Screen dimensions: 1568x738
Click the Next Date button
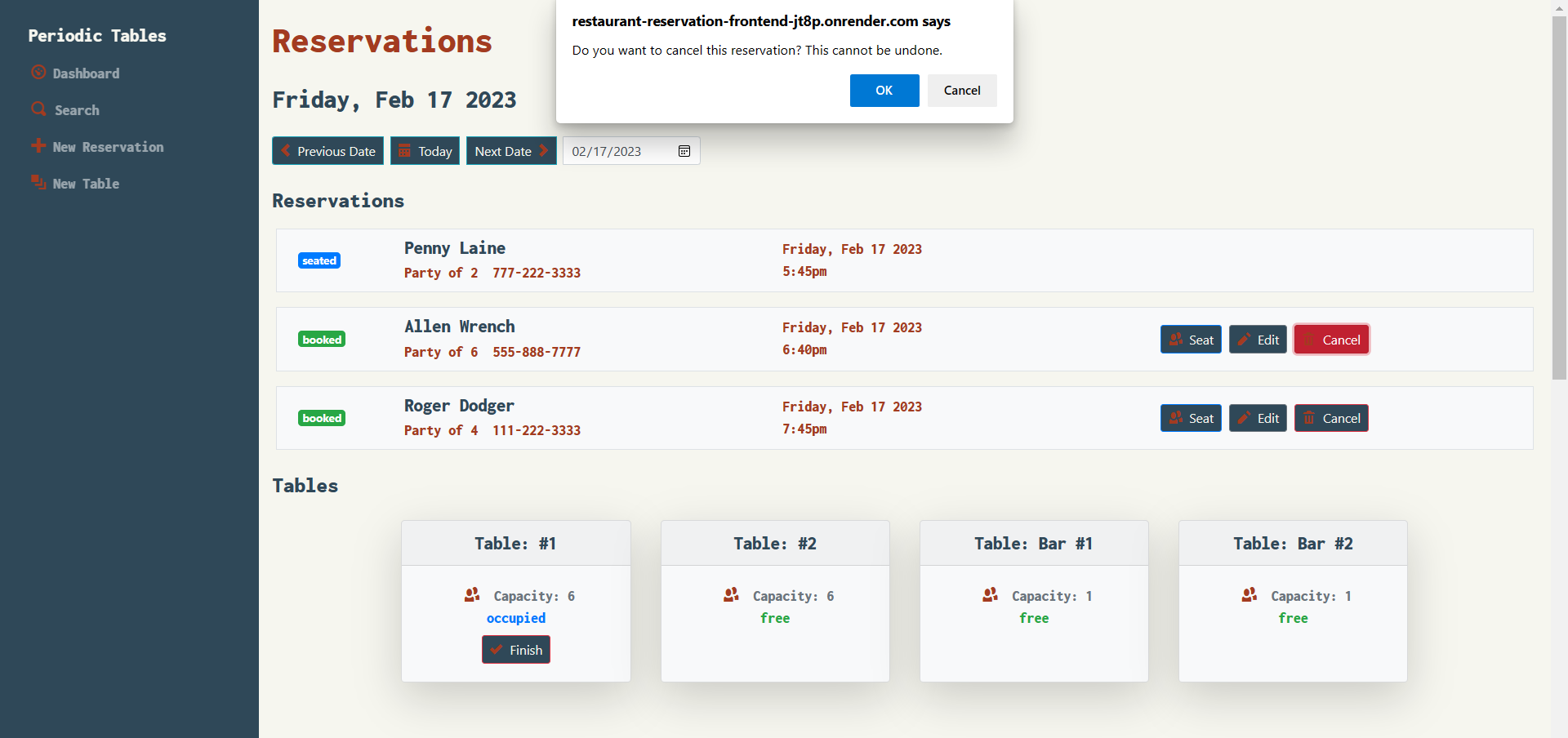(511, 151)
